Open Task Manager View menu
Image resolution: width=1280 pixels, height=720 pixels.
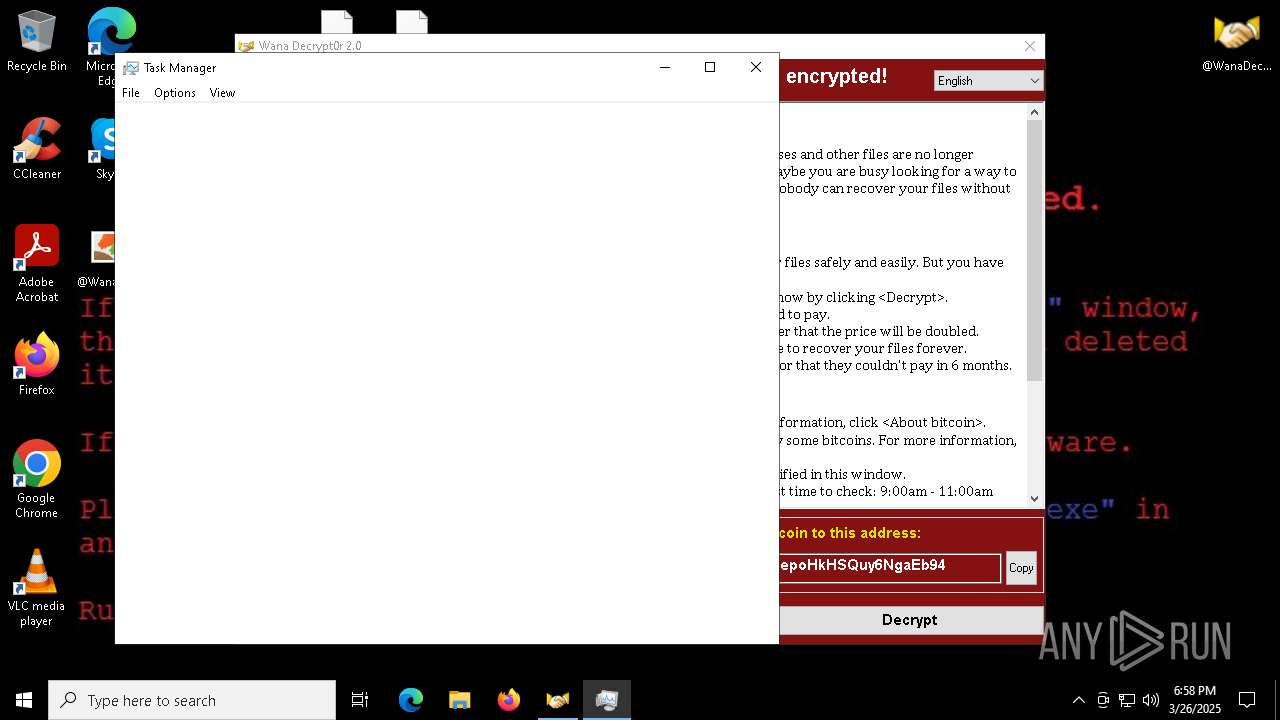point(222,93)
